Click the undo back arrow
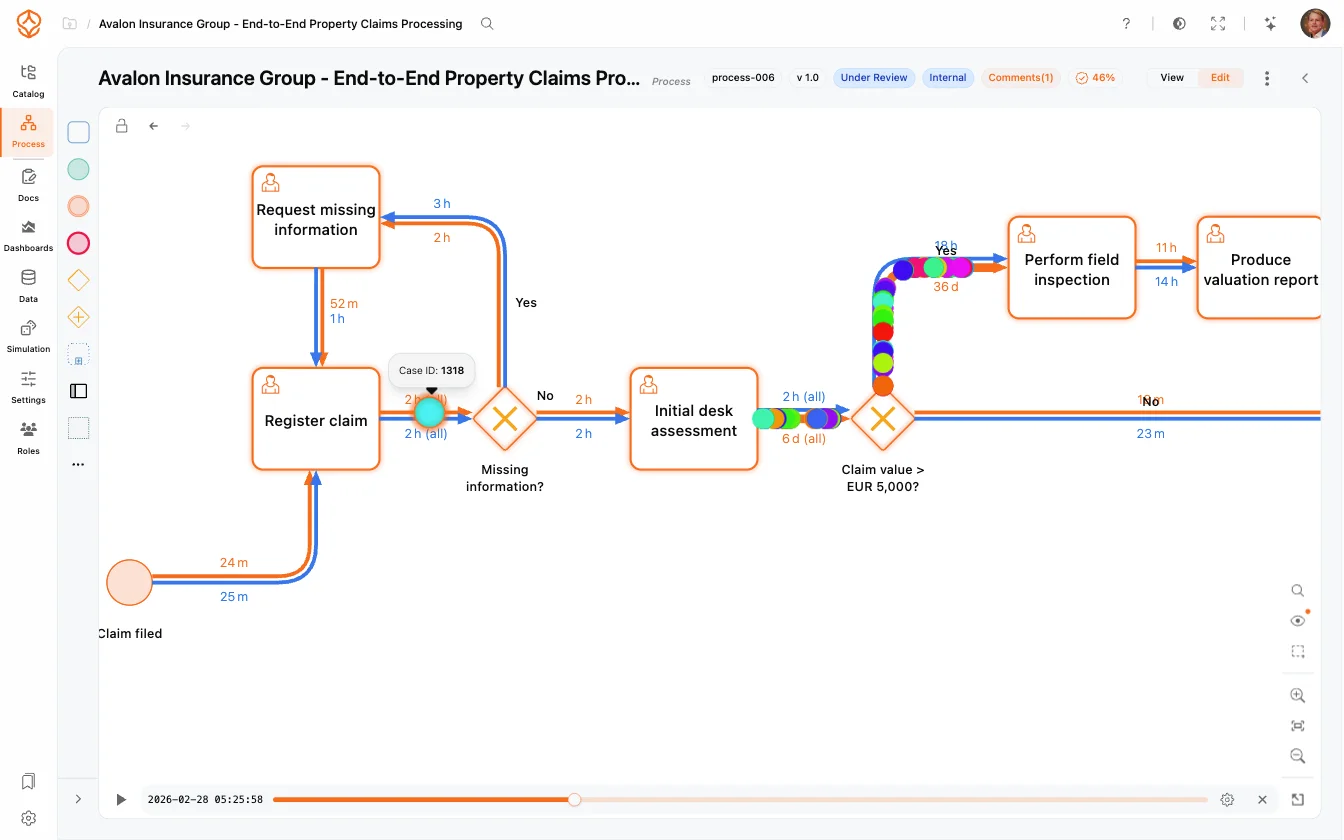This screenshot has width=1344, height=840. click(x=153, y=126)
